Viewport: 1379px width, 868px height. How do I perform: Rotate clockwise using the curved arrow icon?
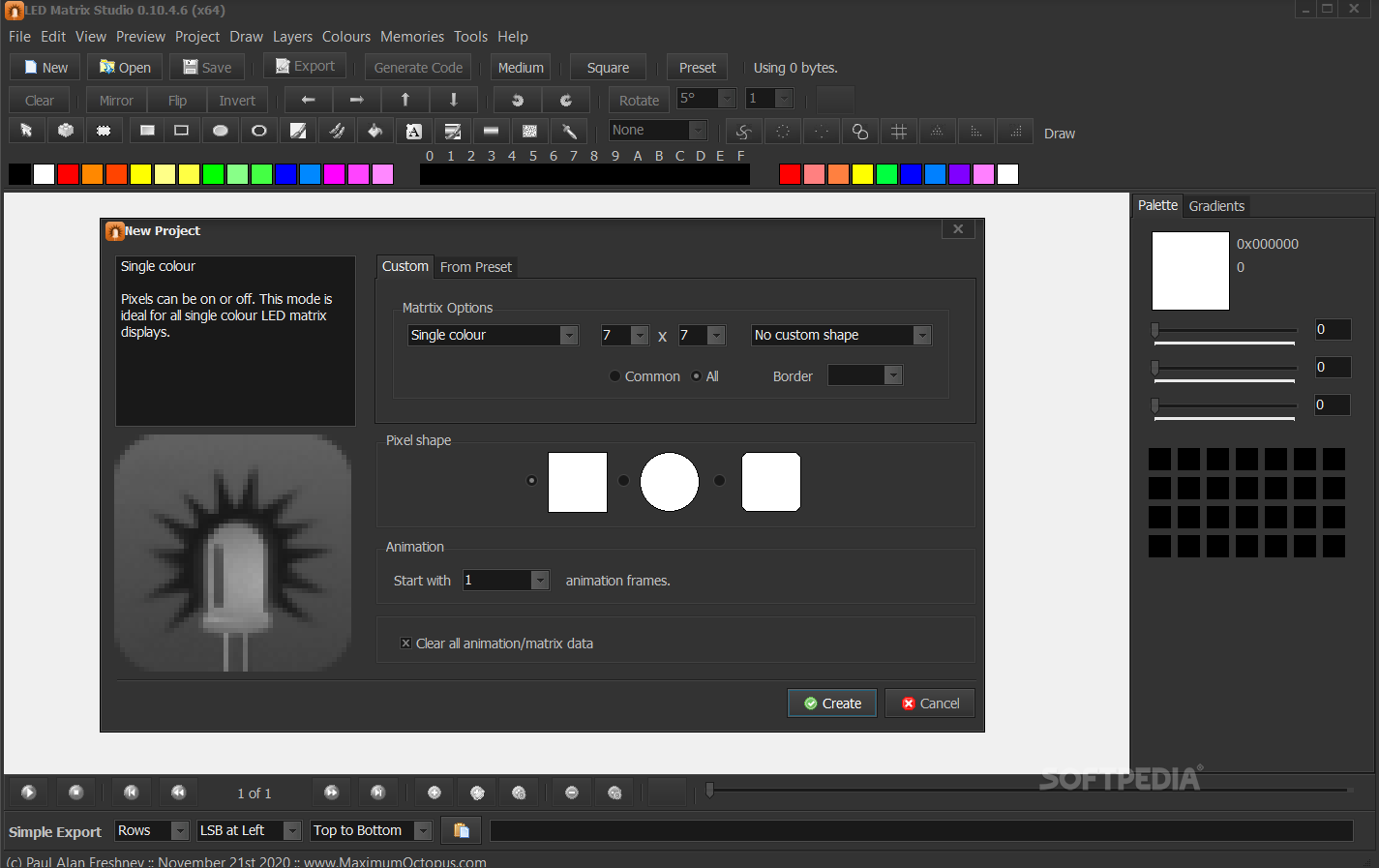[x=566, y=100]
